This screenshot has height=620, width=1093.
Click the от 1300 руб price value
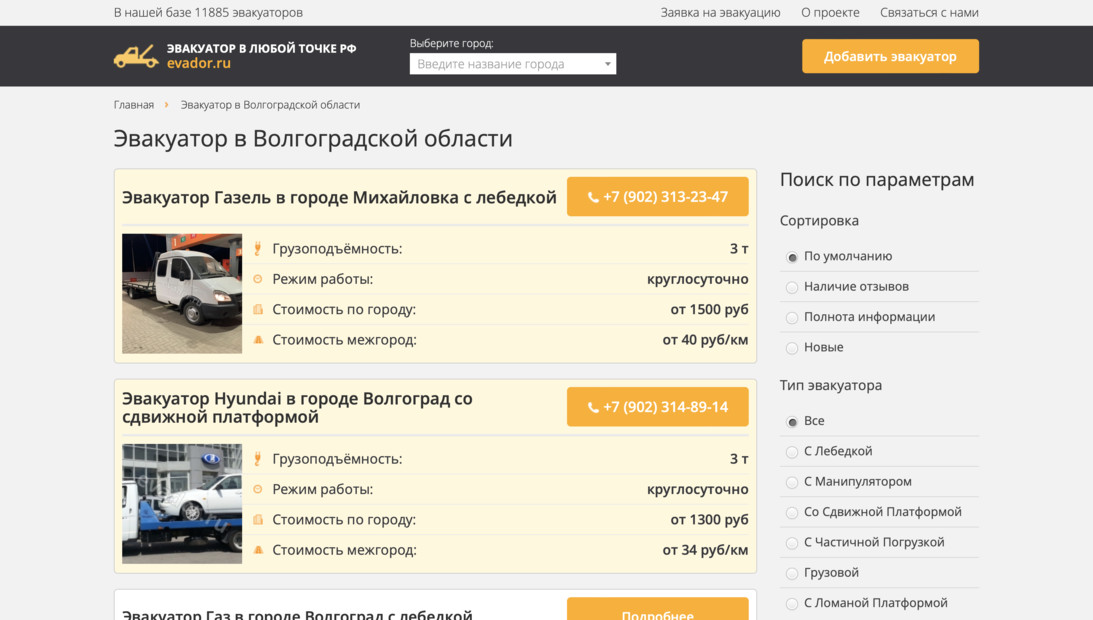[x=709, y=520]
